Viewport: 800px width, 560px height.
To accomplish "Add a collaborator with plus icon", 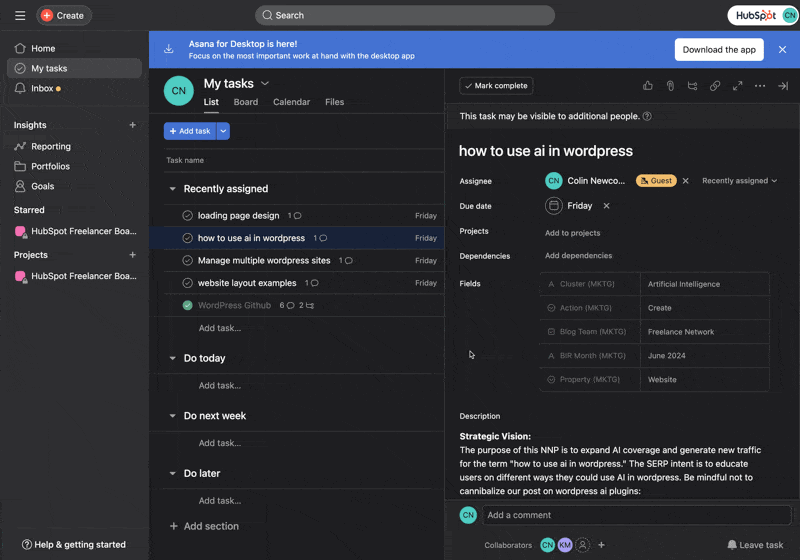I will 602,545.
